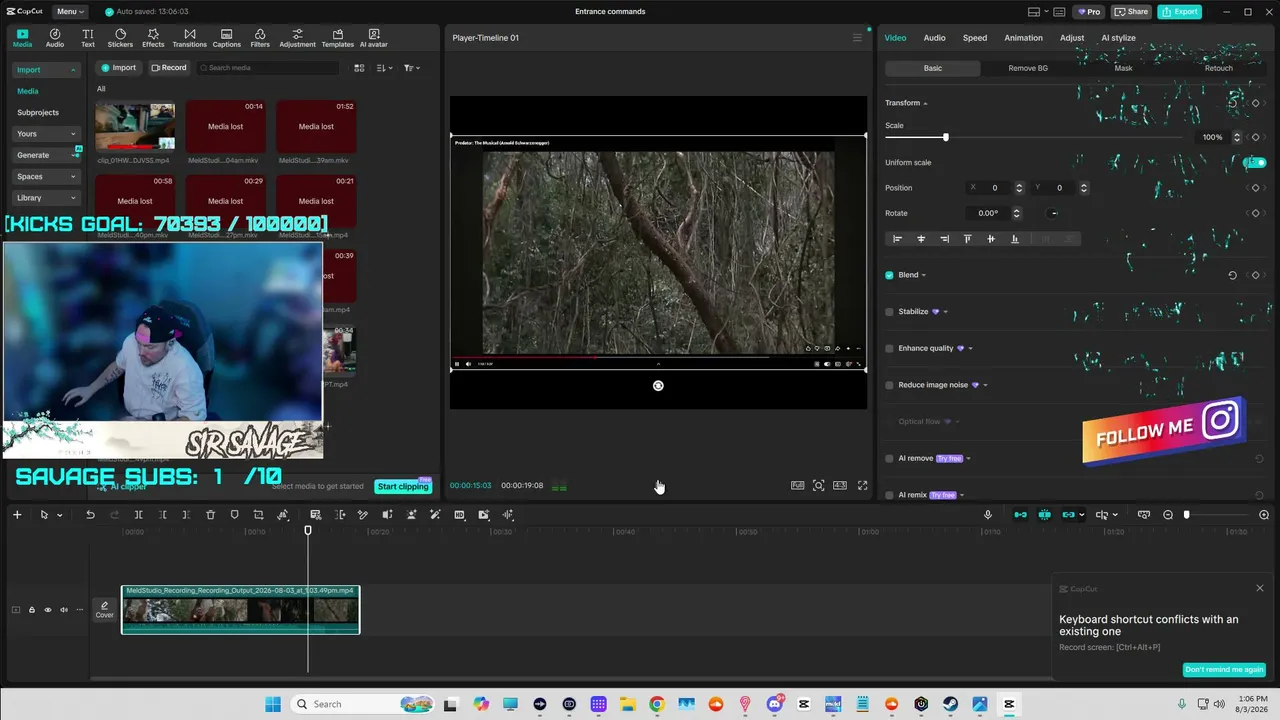This screenshot has width=1280, height=720.
Task: Open the Captions panel
Action: [x=227, y=38]
